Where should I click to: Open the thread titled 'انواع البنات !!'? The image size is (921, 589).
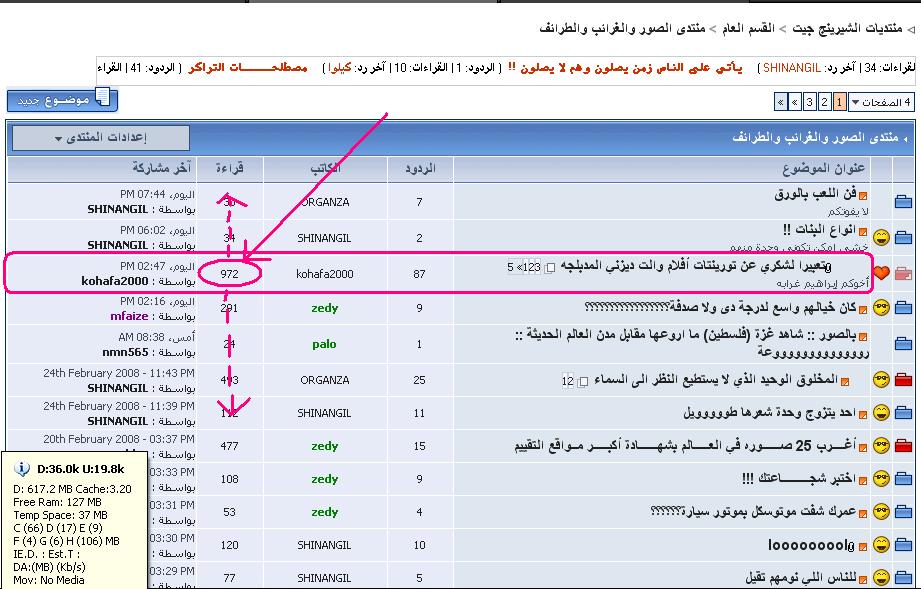(x=820, y=229)
